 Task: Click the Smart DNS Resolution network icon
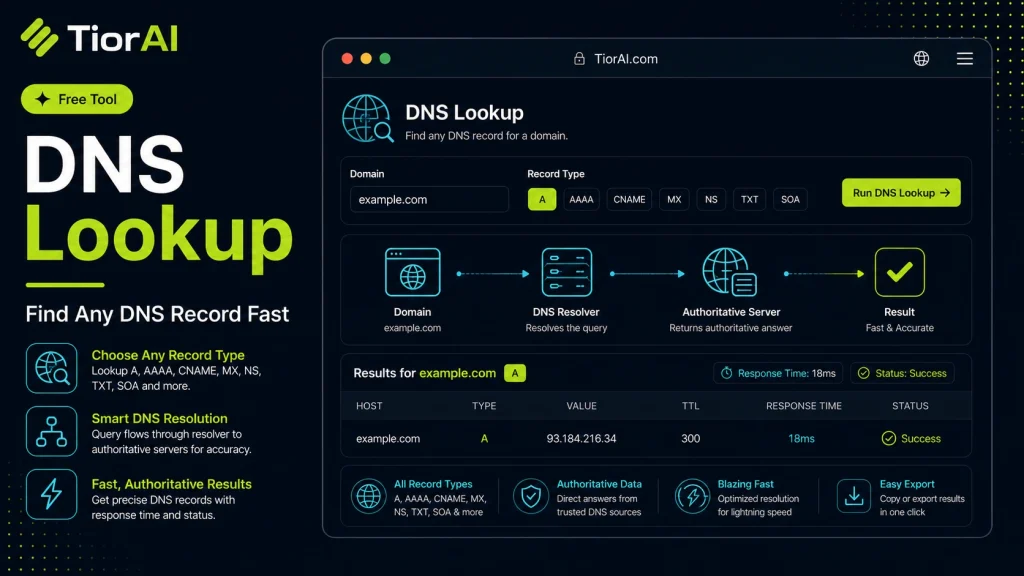click(52, 432)
